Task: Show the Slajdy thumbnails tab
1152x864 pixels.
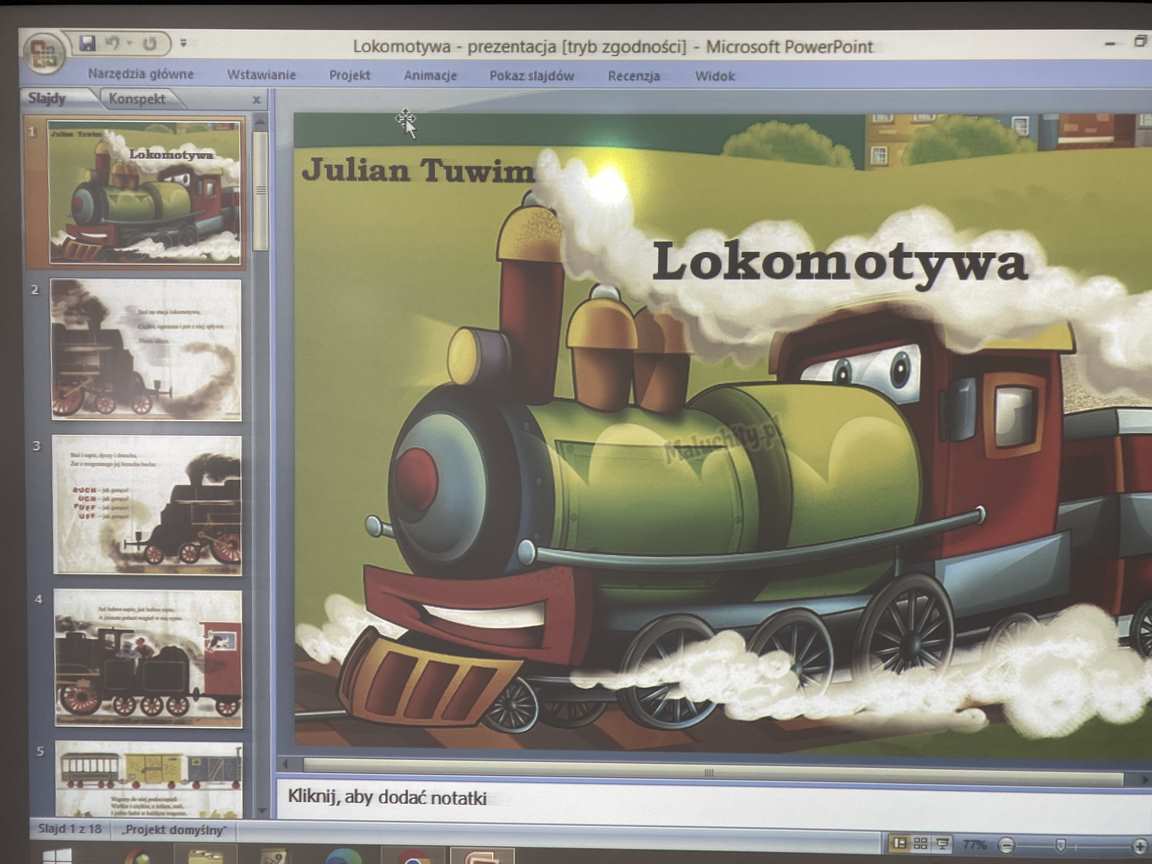Action: tap(55, 98)
